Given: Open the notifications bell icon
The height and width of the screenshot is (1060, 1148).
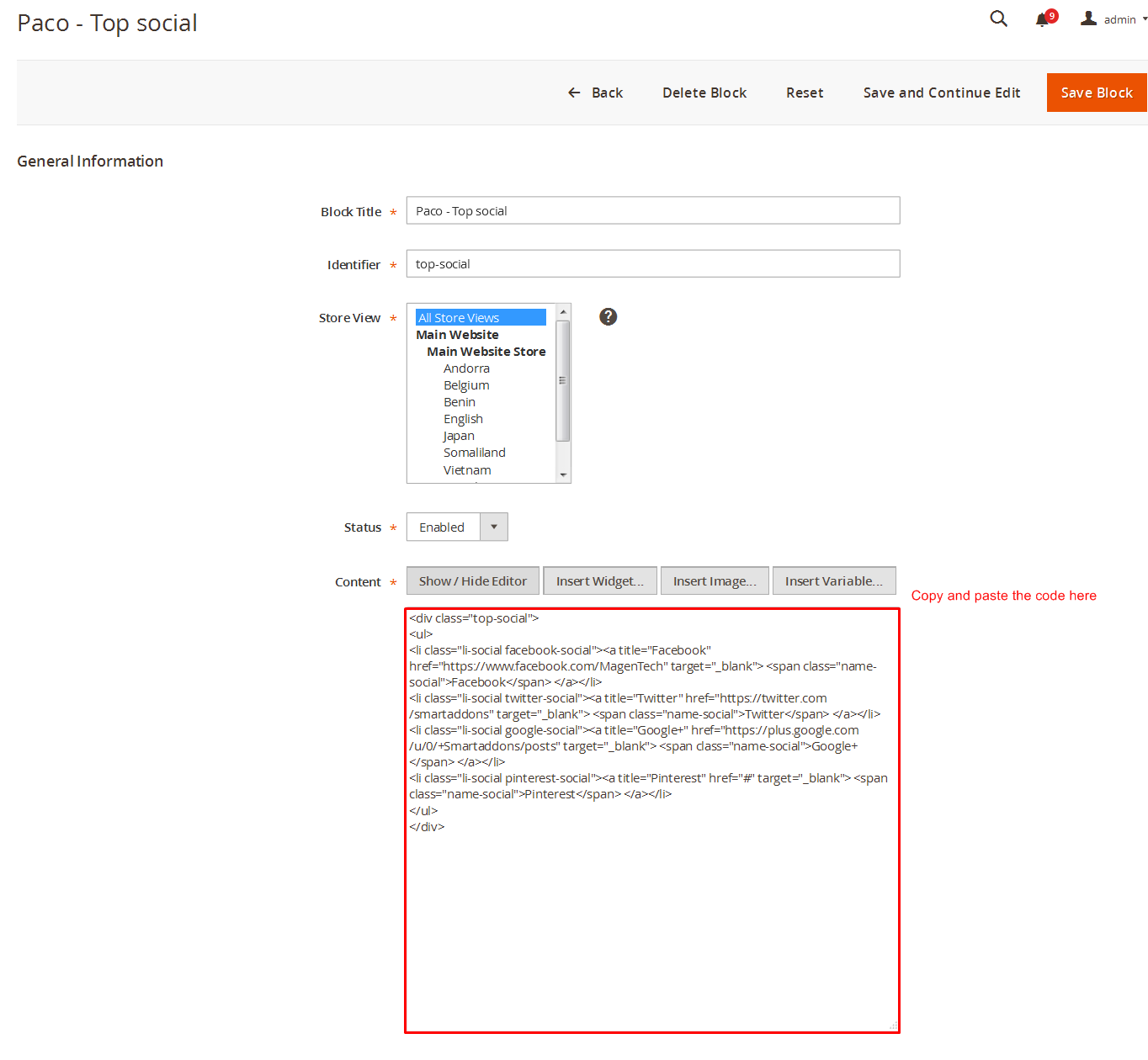Looking at the screenshot, I should click(x=1045, y=19).
